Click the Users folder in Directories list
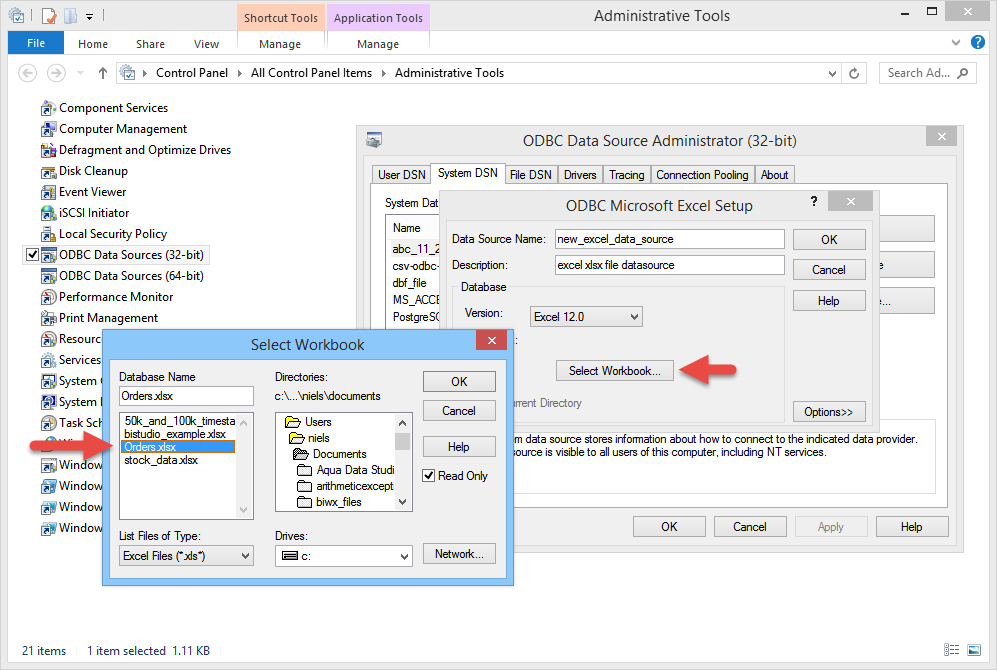 [x=308, y=422]
